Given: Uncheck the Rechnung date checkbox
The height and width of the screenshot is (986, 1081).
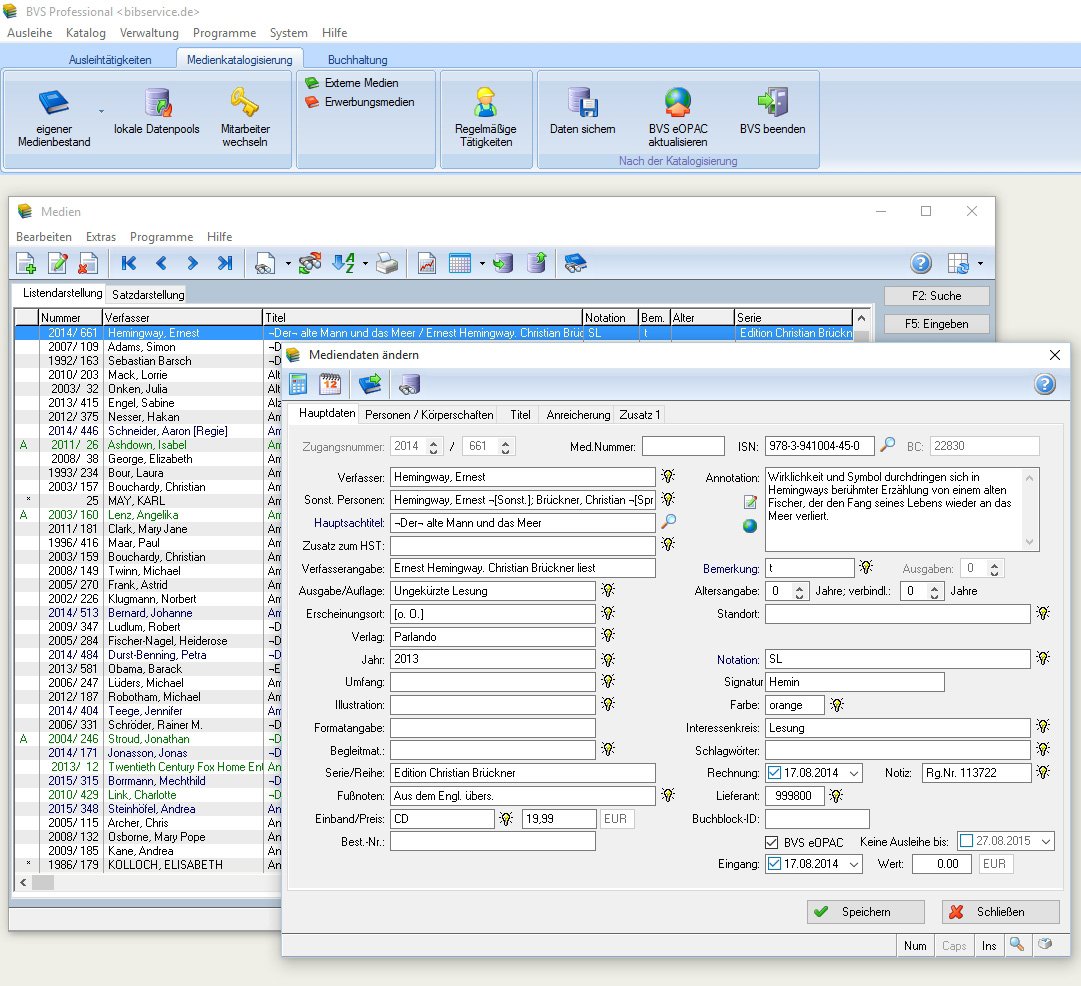Looking at the screenshot, I should click(775, 773).
